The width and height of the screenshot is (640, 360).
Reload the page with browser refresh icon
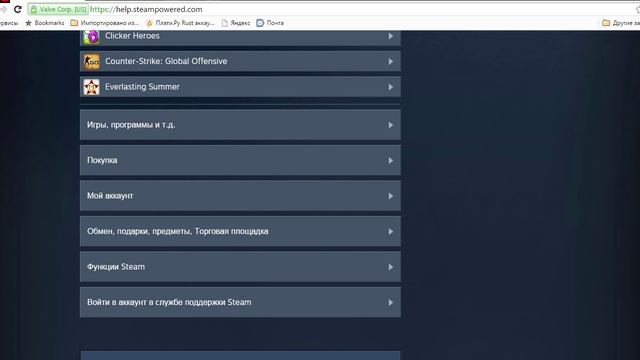pos(18,9)
